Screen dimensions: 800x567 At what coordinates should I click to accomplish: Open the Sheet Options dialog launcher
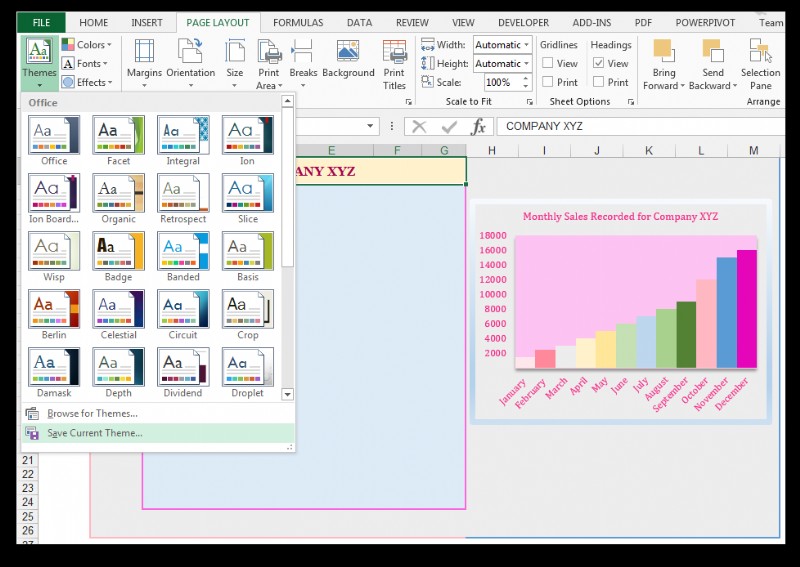tap(631, 102)
